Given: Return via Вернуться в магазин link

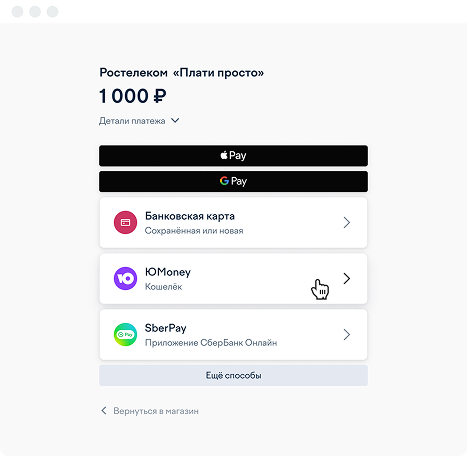Looking at the screenshot, I should coord(156,411).
